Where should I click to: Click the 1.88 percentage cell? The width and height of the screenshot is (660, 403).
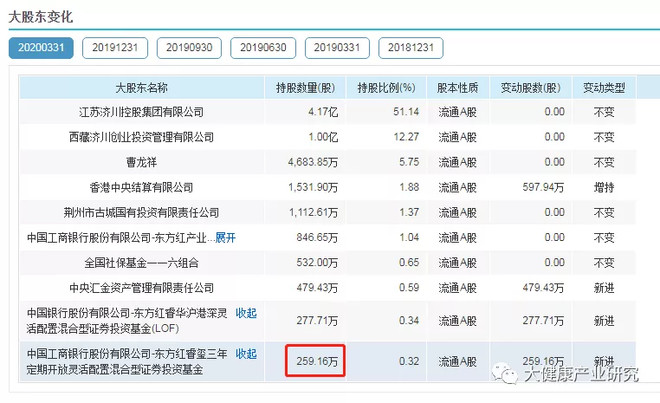[409, 187]
